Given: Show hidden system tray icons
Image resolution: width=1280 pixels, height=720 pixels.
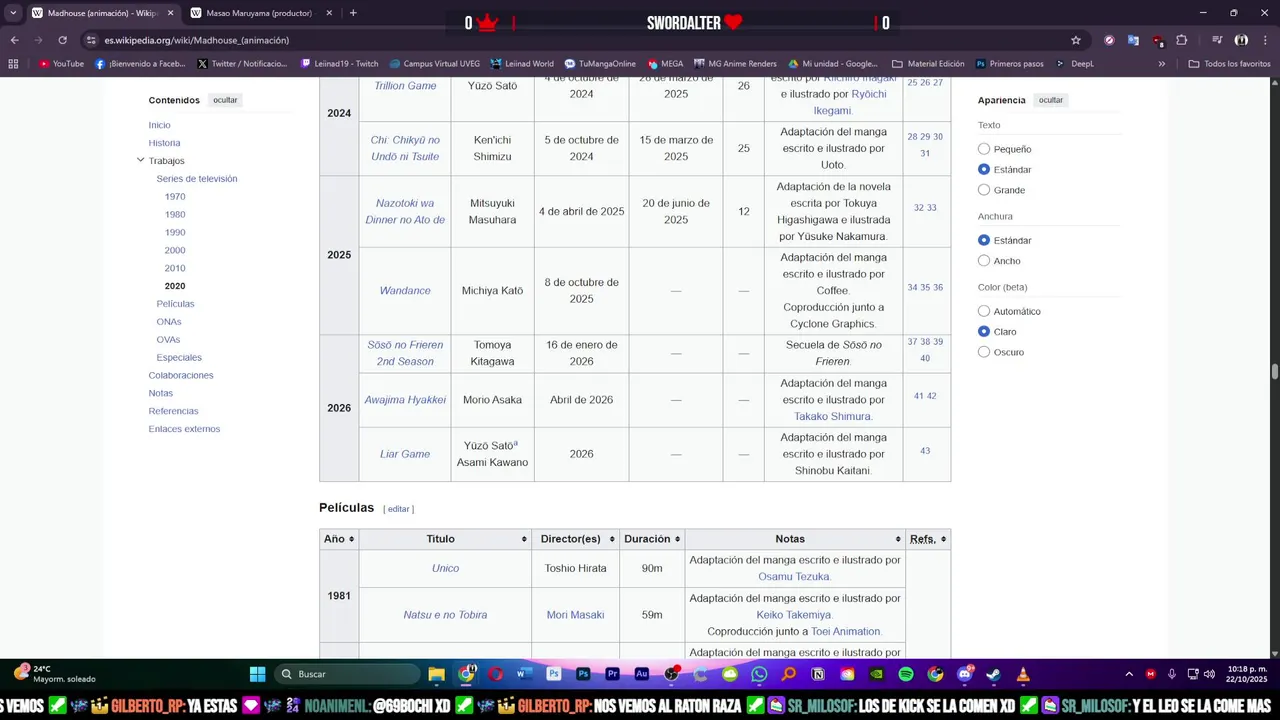Looking at the screenshot, I should pyautogui.click(x=1129, y=674).
